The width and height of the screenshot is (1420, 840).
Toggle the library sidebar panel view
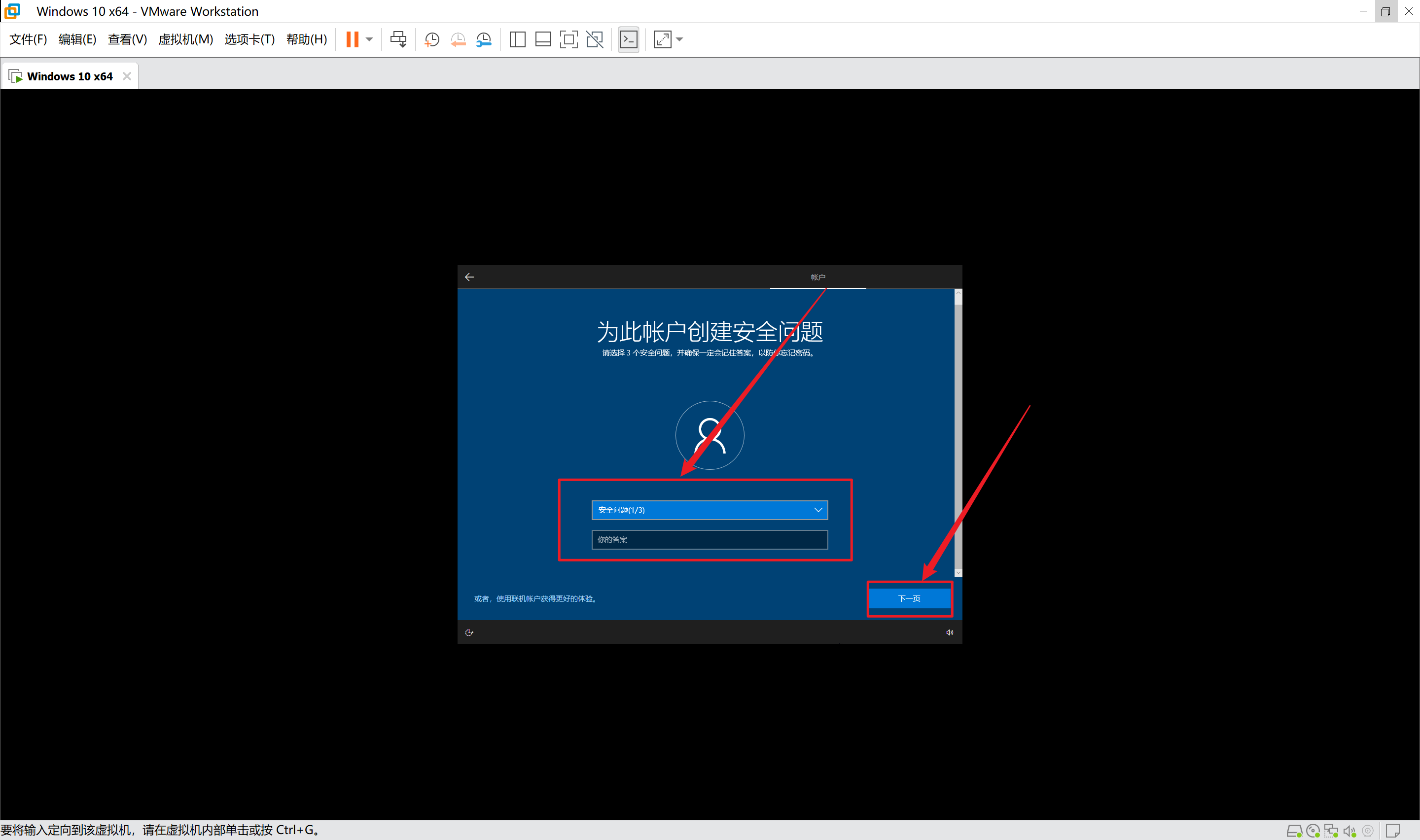coord(517,39)
